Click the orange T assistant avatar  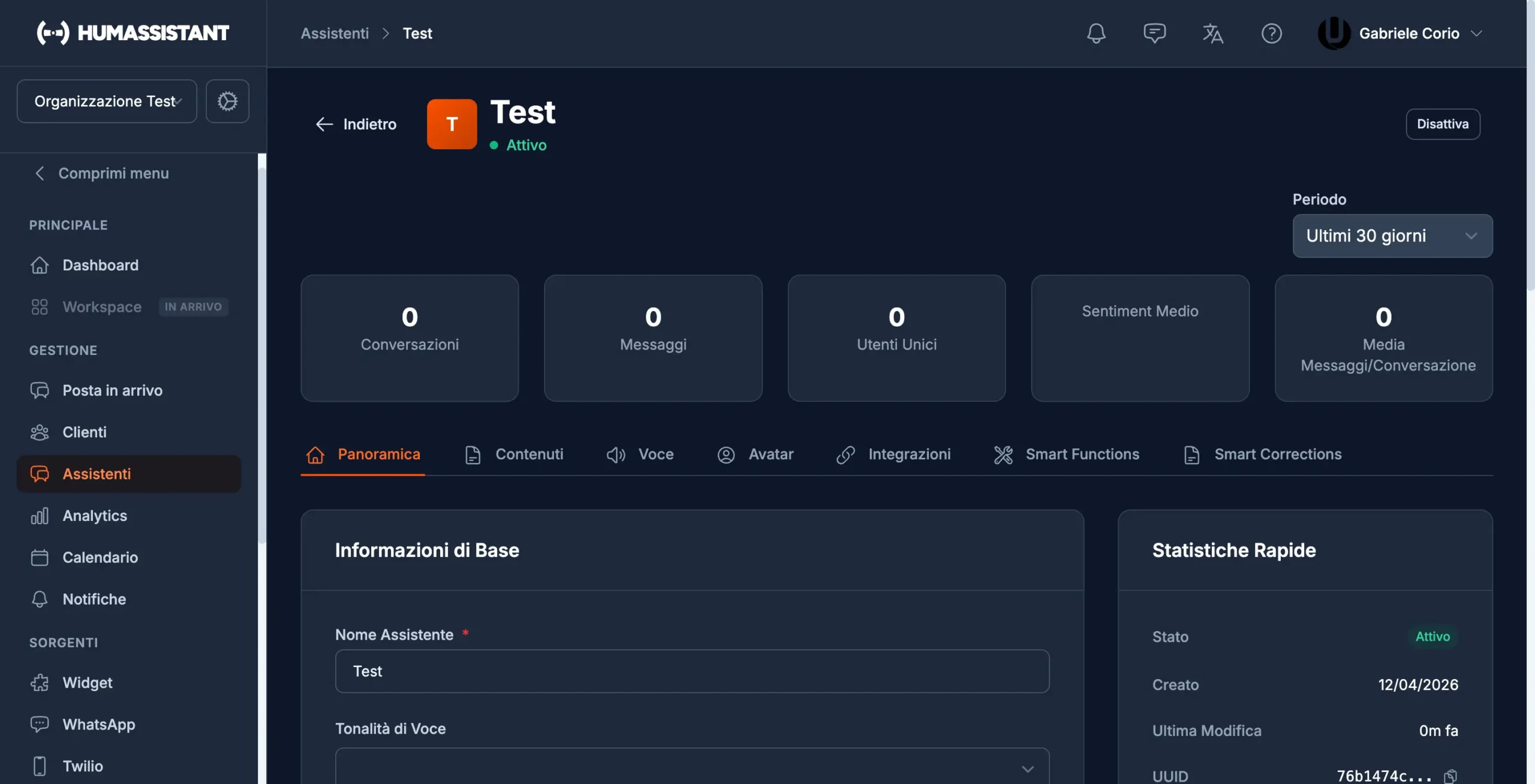pyautogui.click(x=452, y=124)
